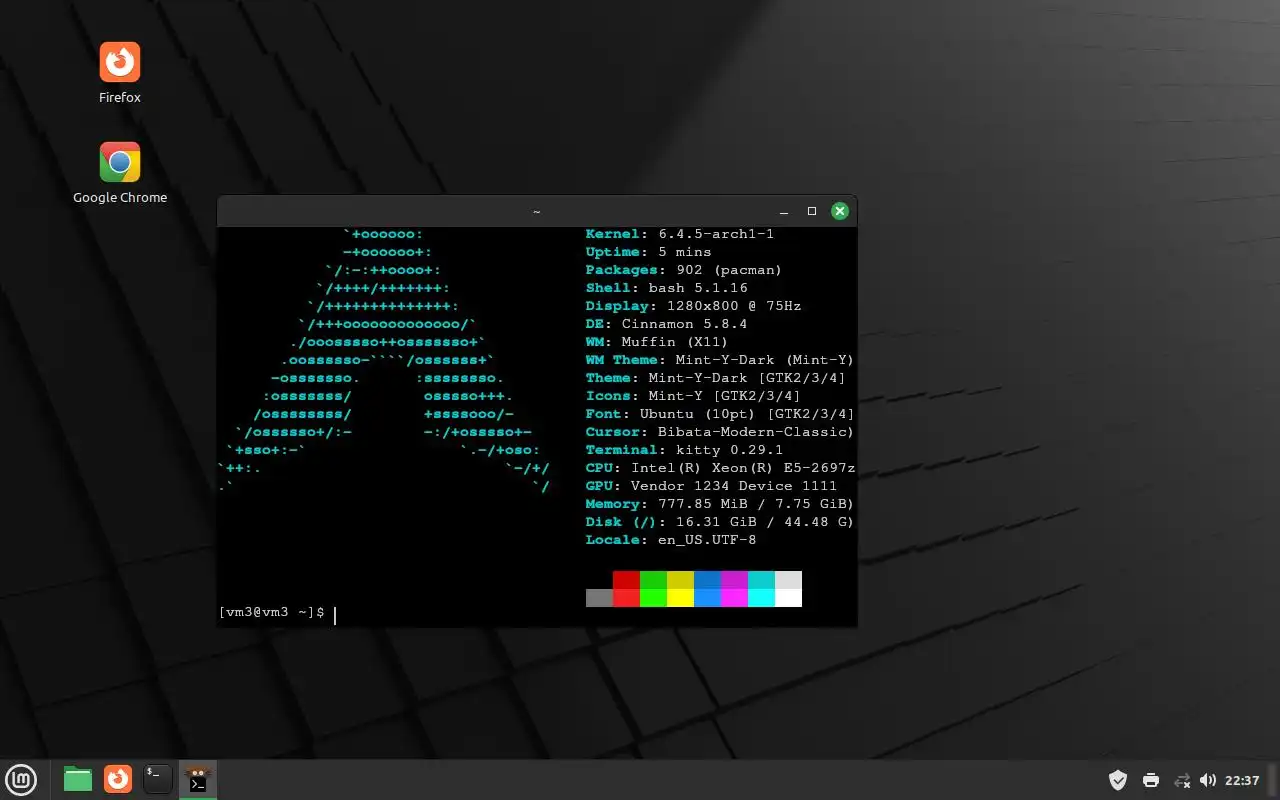Open the volume speaker tray icon
This screenshot has height=800, width=1280.
tap(1208, 780)
